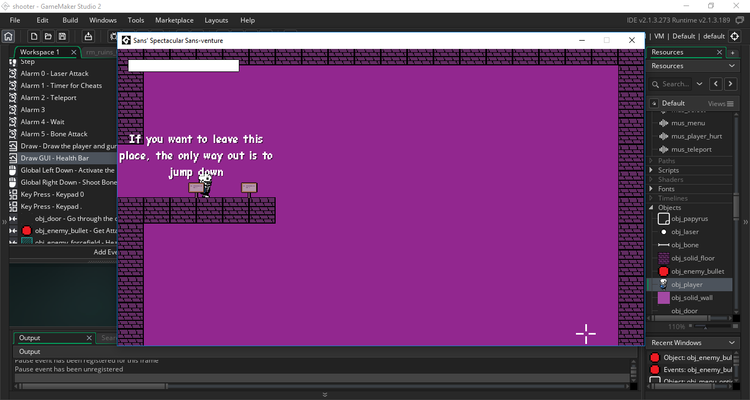Open the Marketplace menu
Image resolution: width=750 pixels, height=400 pixels.
(174, 20)
